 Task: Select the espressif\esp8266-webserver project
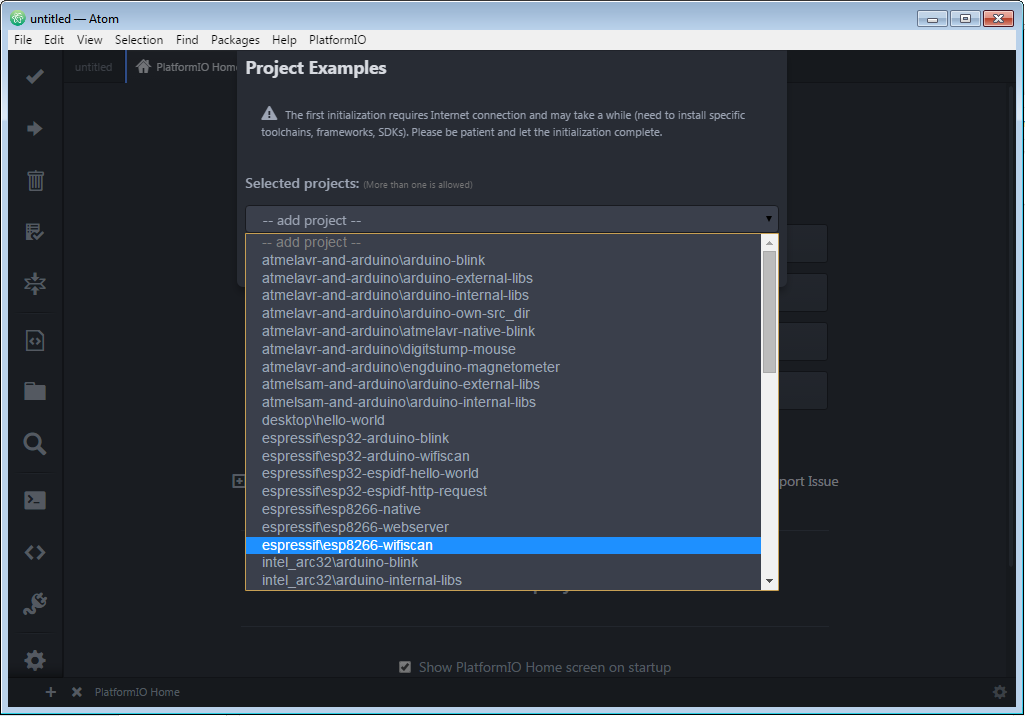pos(352,527)
